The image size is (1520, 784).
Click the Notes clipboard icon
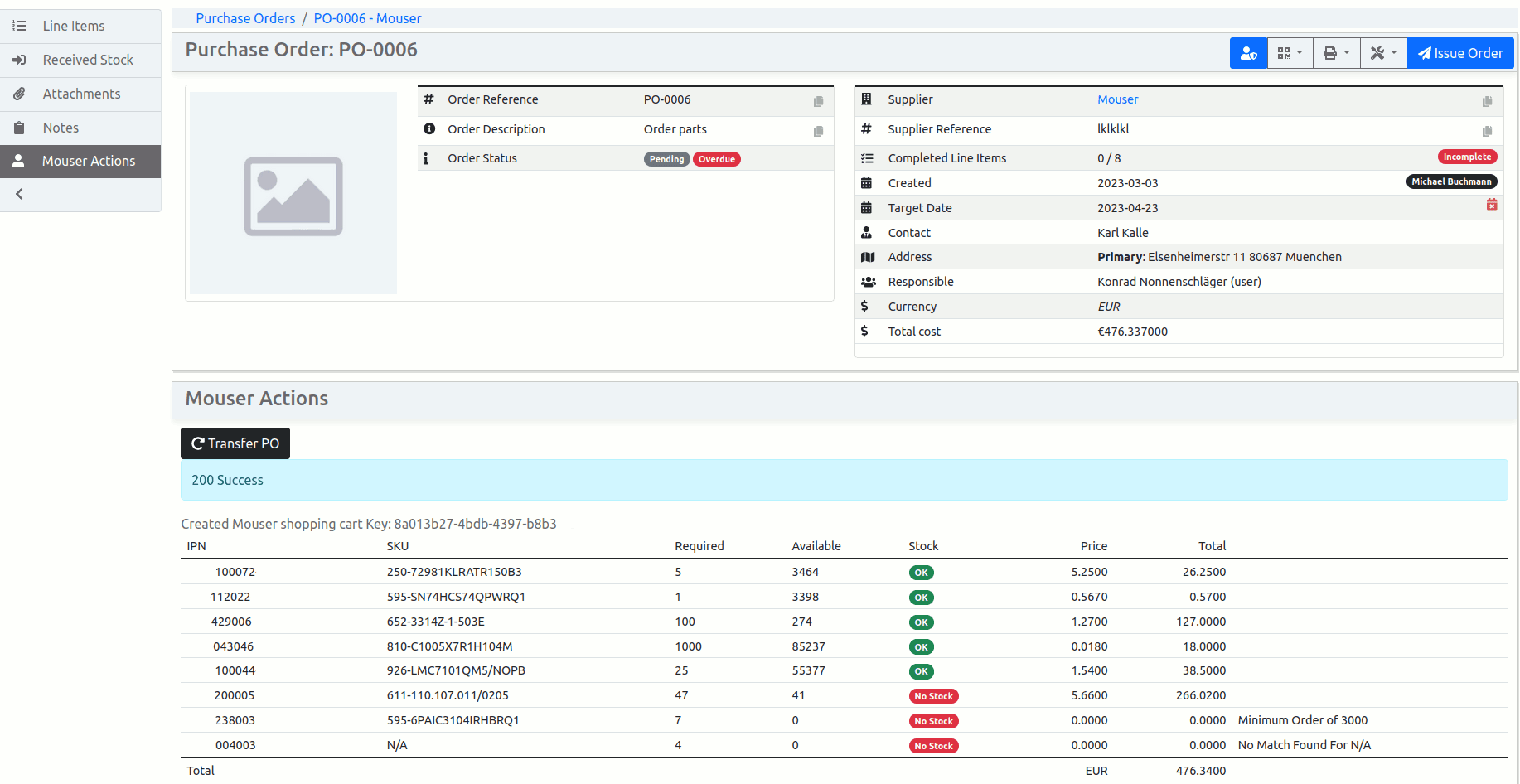point(19,128)
